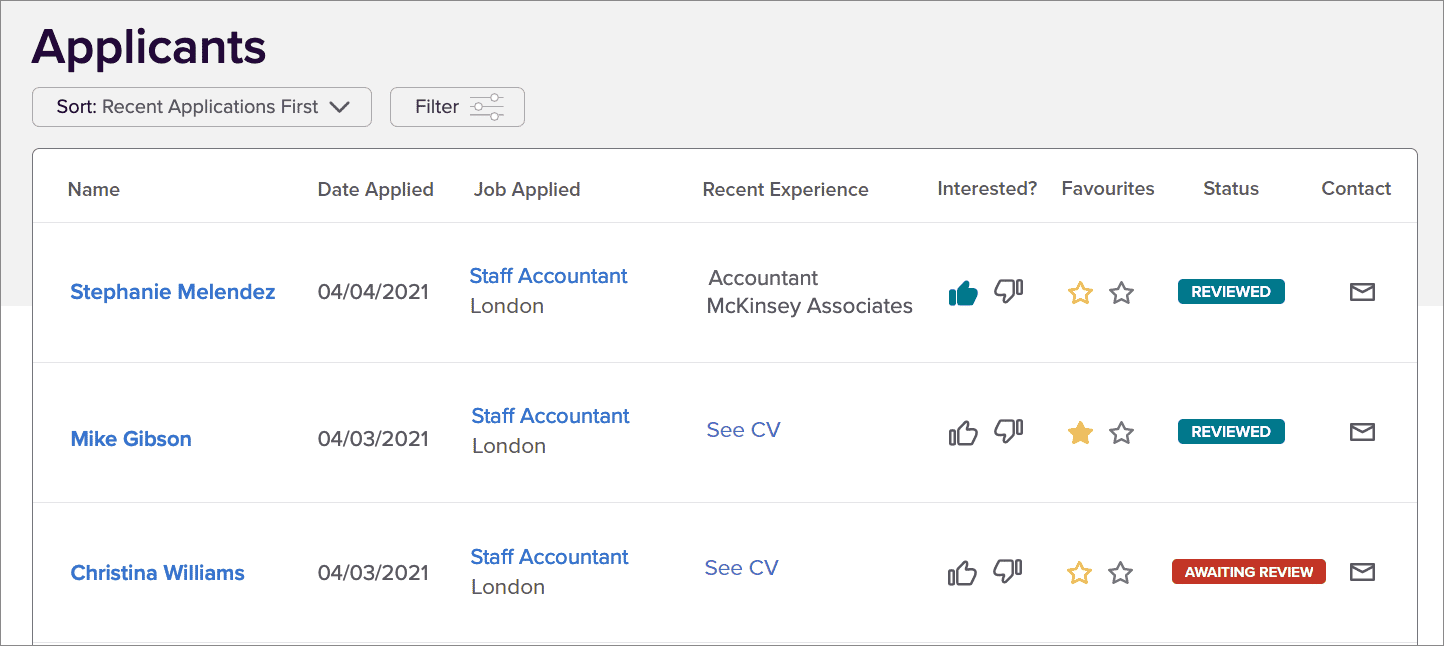Viewport: 1444px width, 646px height.
Task: Open Christina Williams' Staff Accountant job link
Action: pyautogui.click(x=549, y=557)
